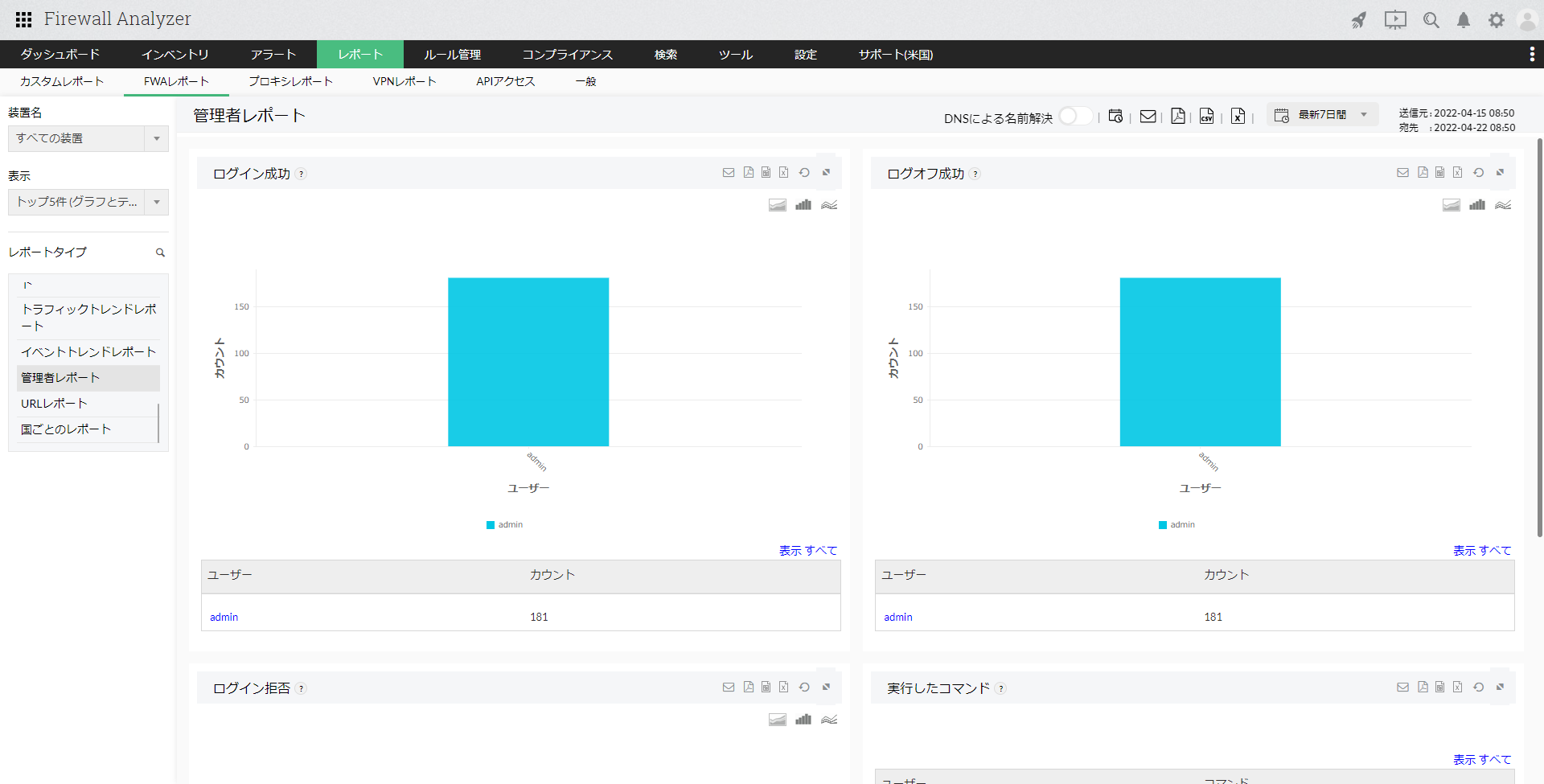Switch ログオフ成功 chart to bar view
The image size is (1544, 784).
(x=1477, y=205)
